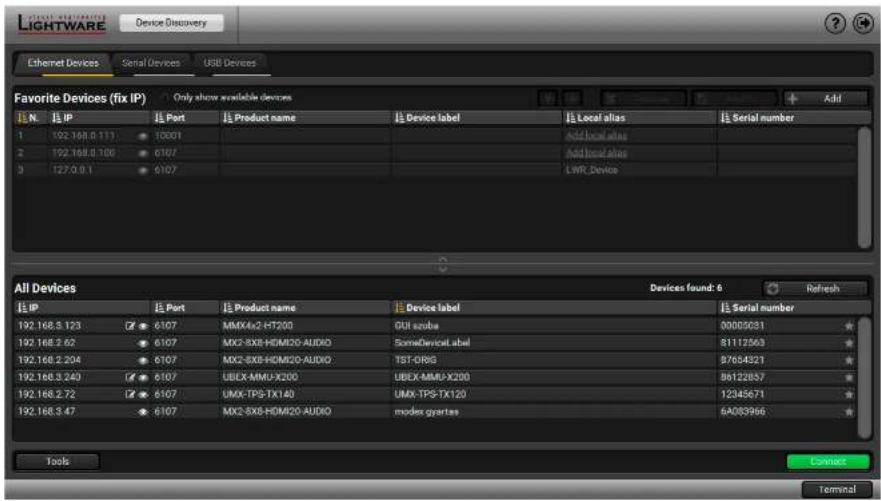Click eye icon for device 192.168.3.240
This screenshot has width=881, height=501.
tap(143, 377)
